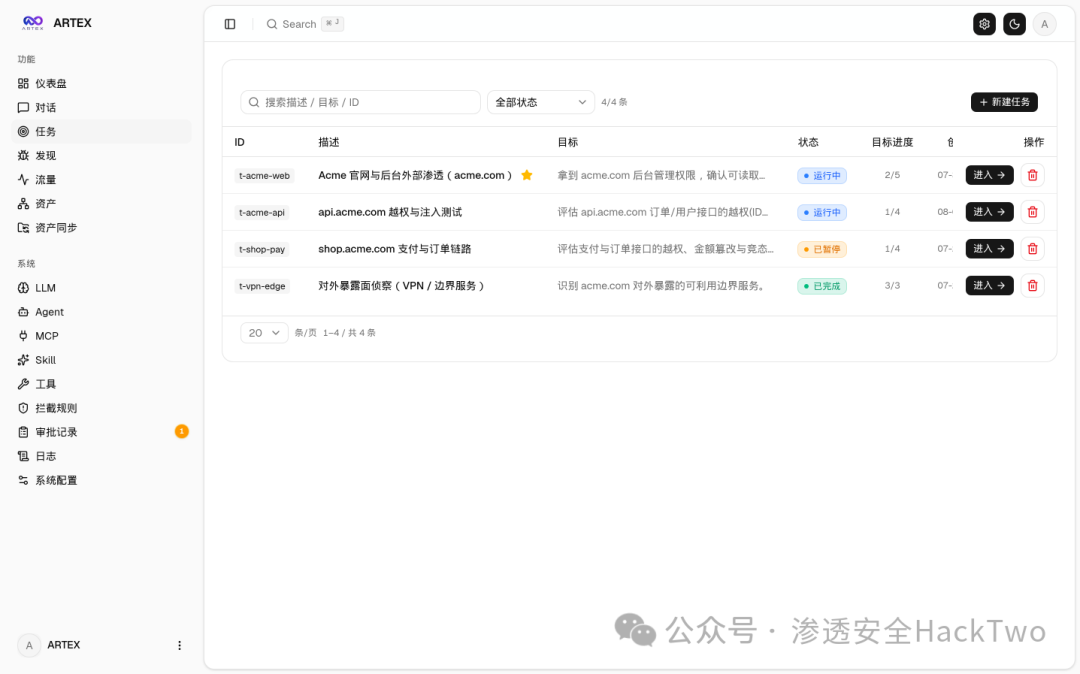
Task: Click the 2/5 progress value
Action: [892, 175]
